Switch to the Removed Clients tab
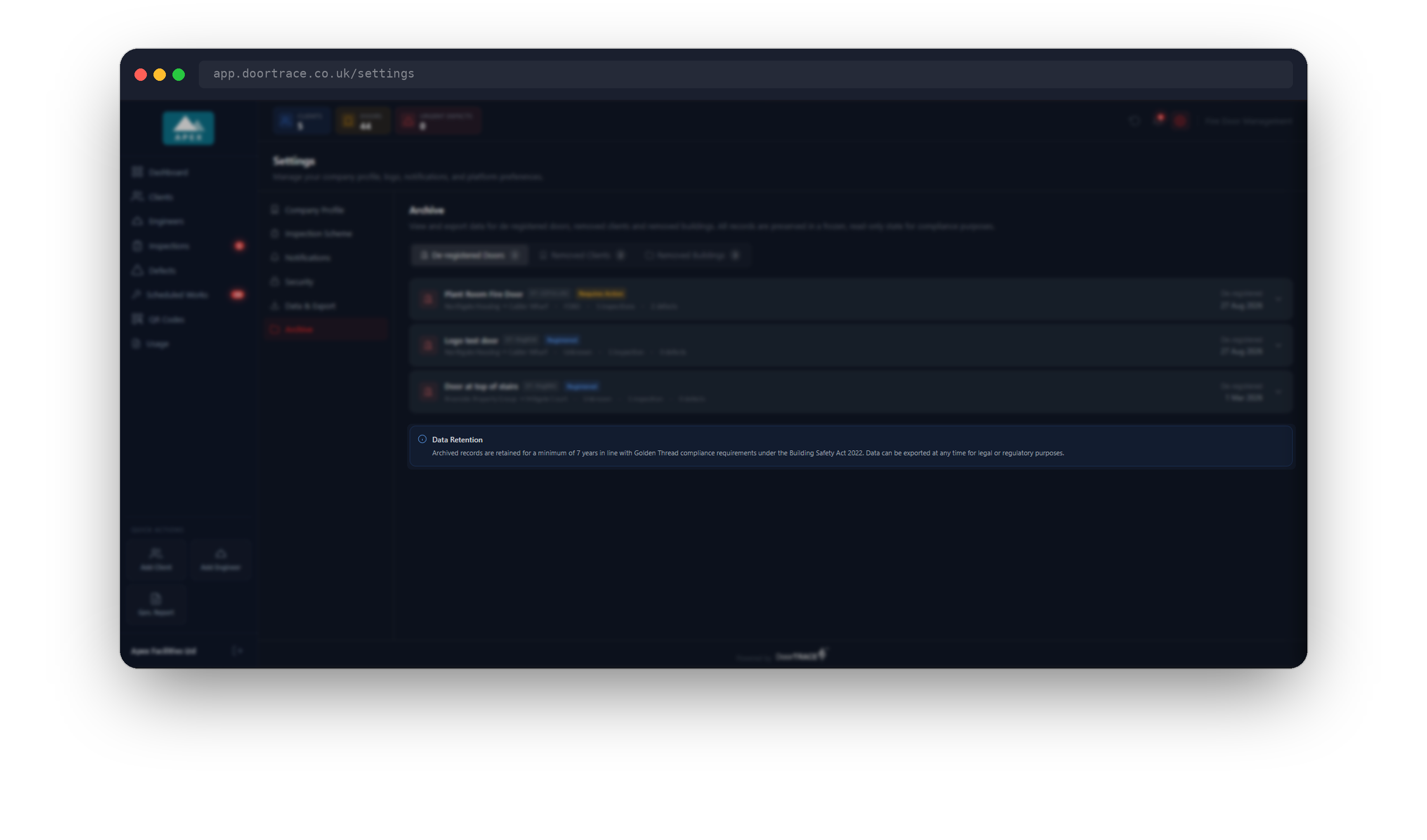 tap(582, 255)
